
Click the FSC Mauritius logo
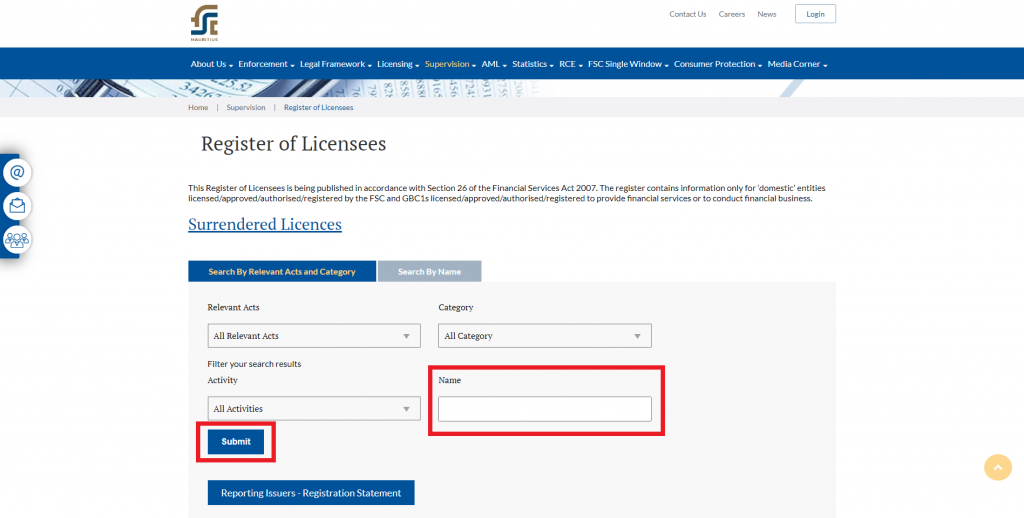204,22
